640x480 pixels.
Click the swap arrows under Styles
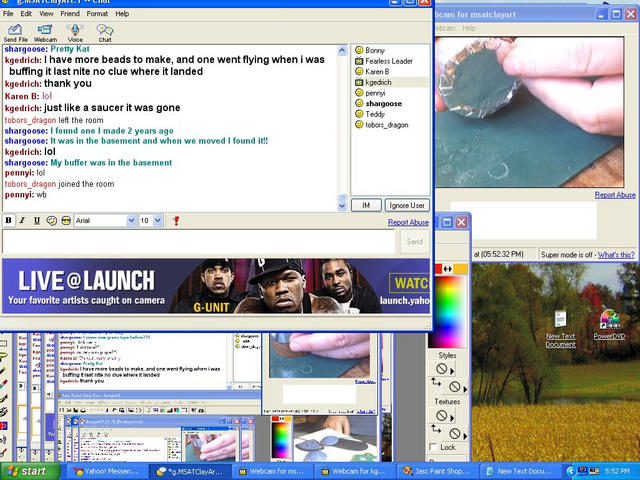(x=436, y=382)
